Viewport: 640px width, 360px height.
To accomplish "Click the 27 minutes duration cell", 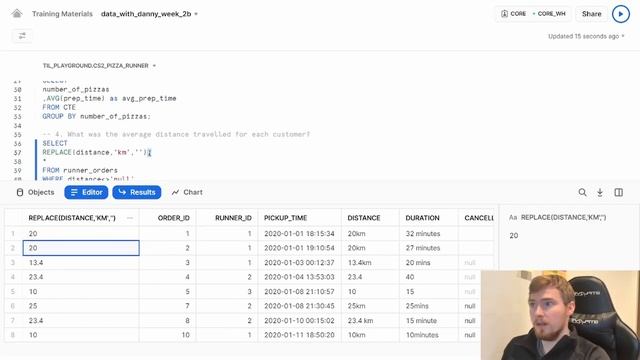I will [x=429, y=248].
